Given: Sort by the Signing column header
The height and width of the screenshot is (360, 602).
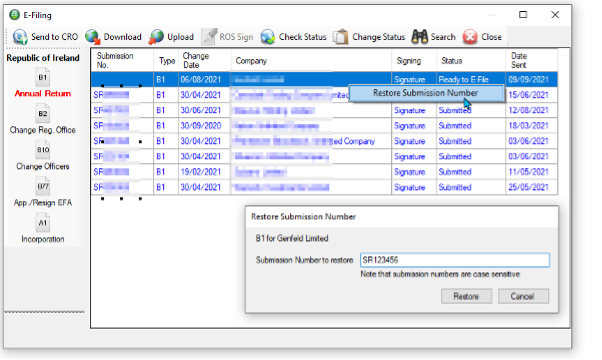Looking at the screenshot, I should 414,60.
